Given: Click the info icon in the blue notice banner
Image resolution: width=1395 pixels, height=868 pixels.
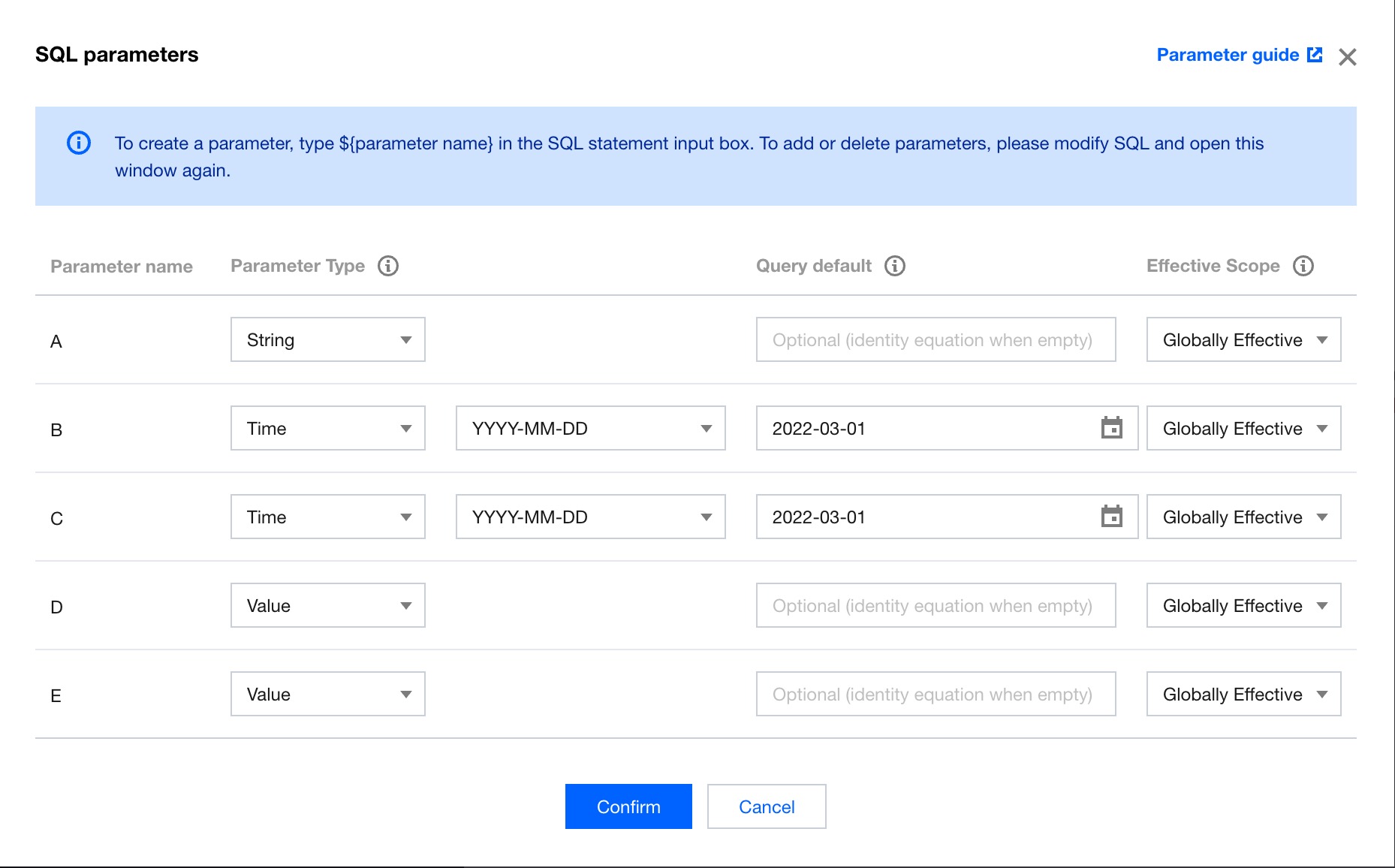Looking at the screenshot, I should [x=79, y=143].
